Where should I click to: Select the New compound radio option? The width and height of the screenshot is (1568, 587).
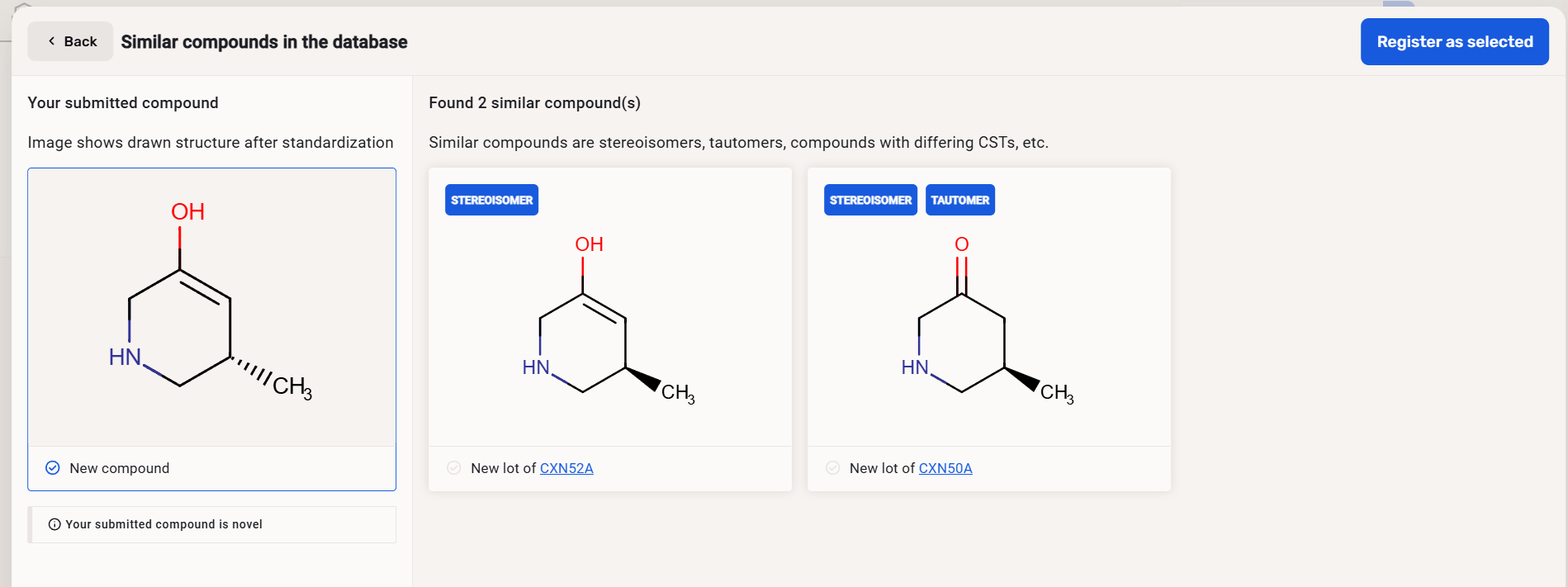click(x=53, y=468)
